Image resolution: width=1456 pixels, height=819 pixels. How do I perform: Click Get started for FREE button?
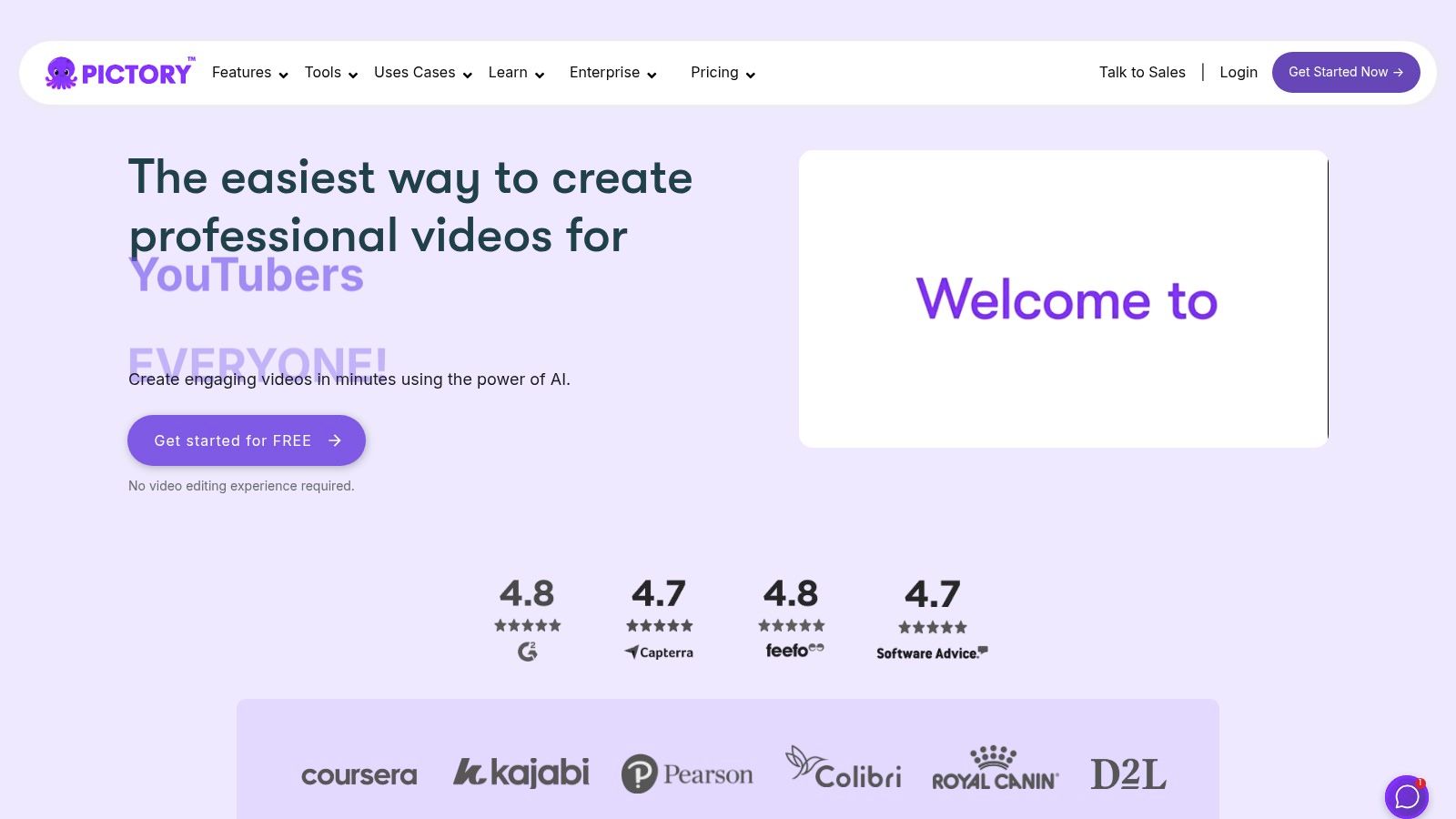[247, 440]
